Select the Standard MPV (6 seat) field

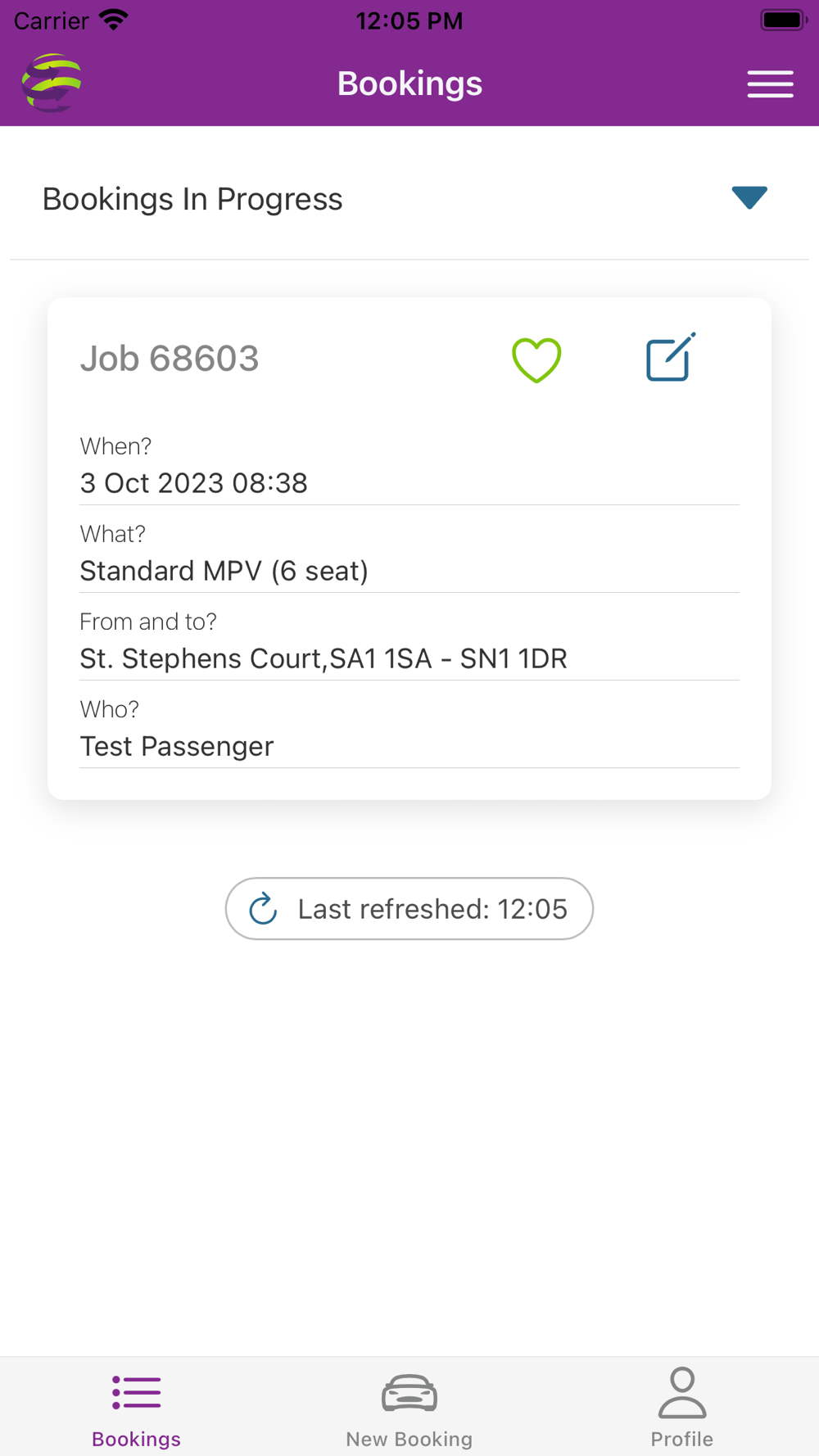[224, 571]
